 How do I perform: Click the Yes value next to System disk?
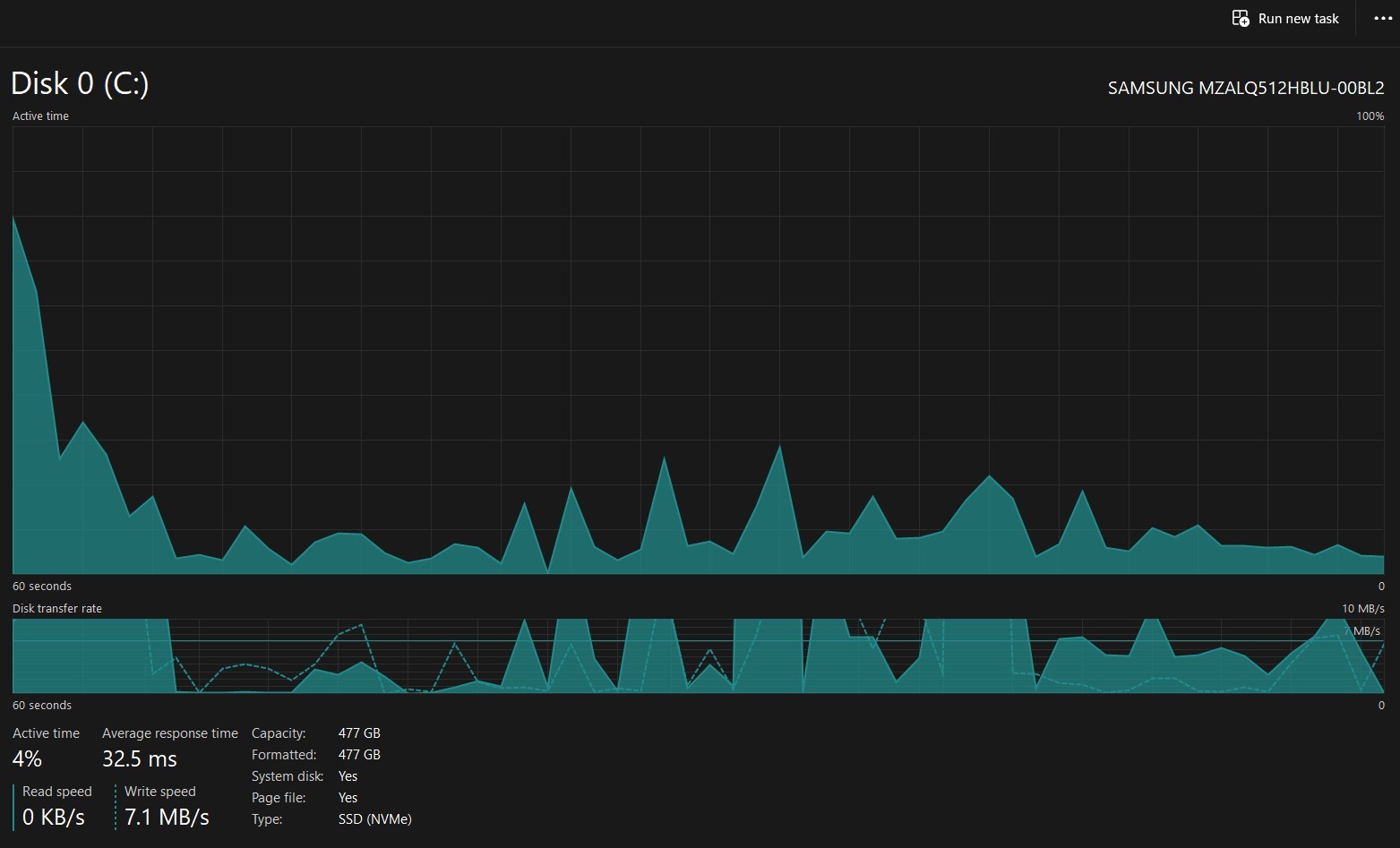[348, 776]
